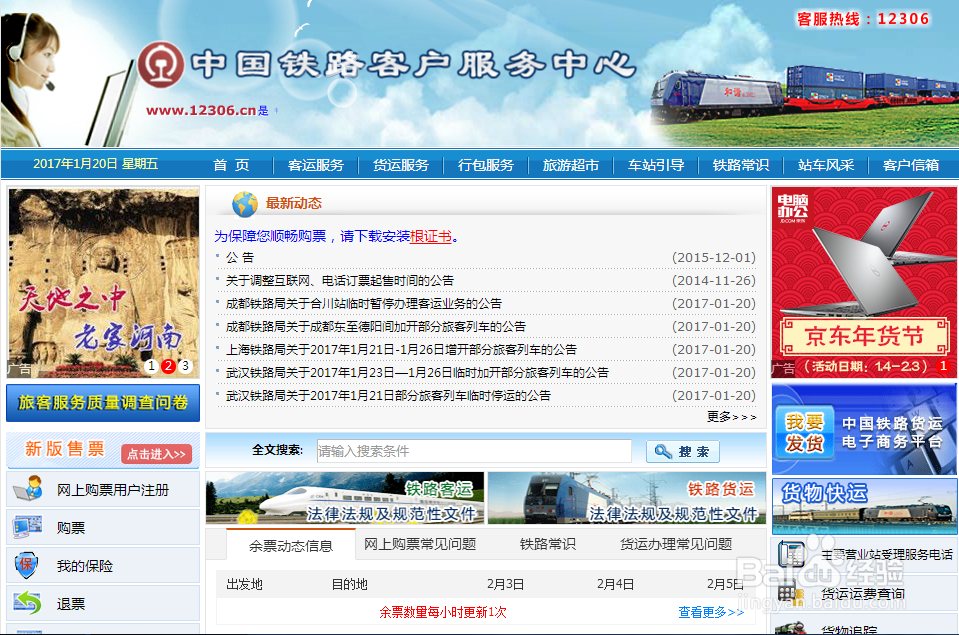Open the 站车风采 menu
This screenshot has width=959, height=635.
tap(826, 165)
